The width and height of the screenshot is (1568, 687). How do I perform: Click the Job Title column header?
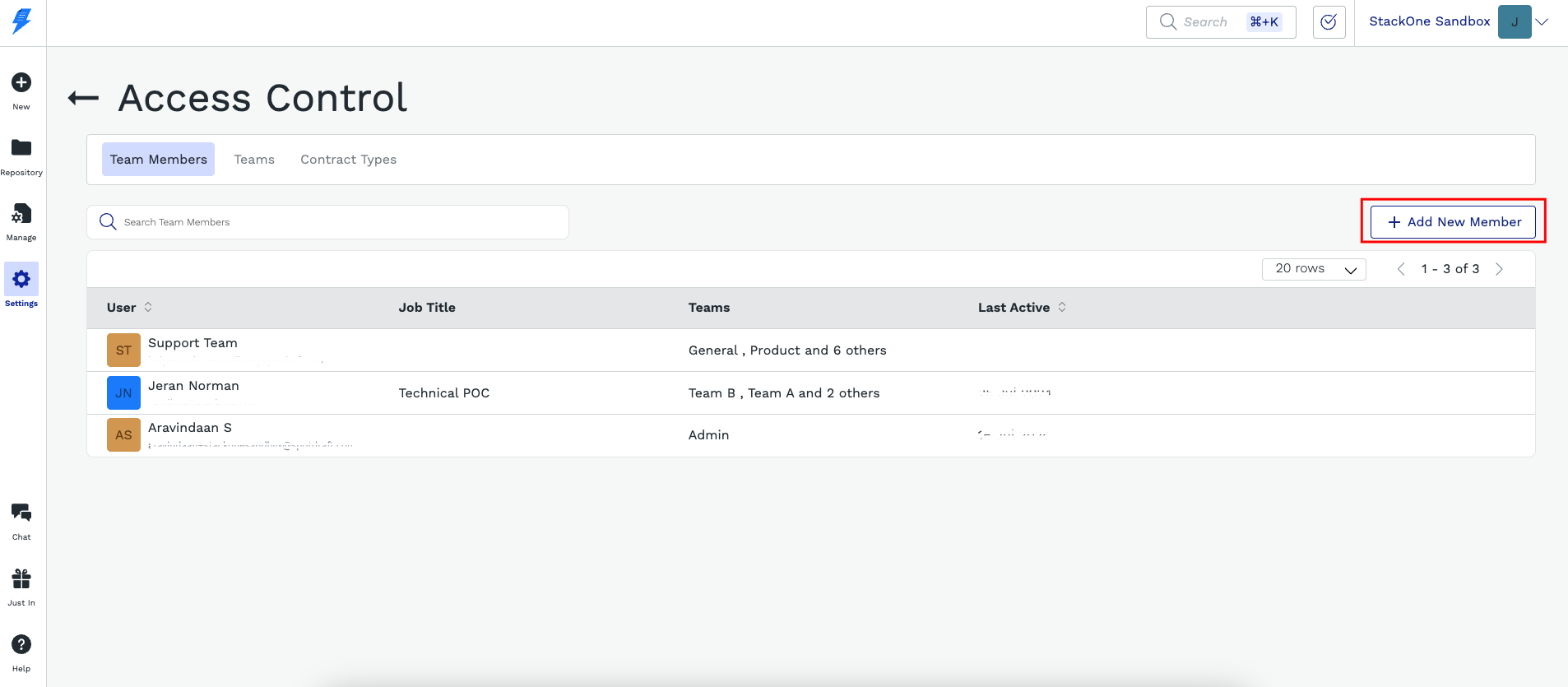[x=427, y=308]
